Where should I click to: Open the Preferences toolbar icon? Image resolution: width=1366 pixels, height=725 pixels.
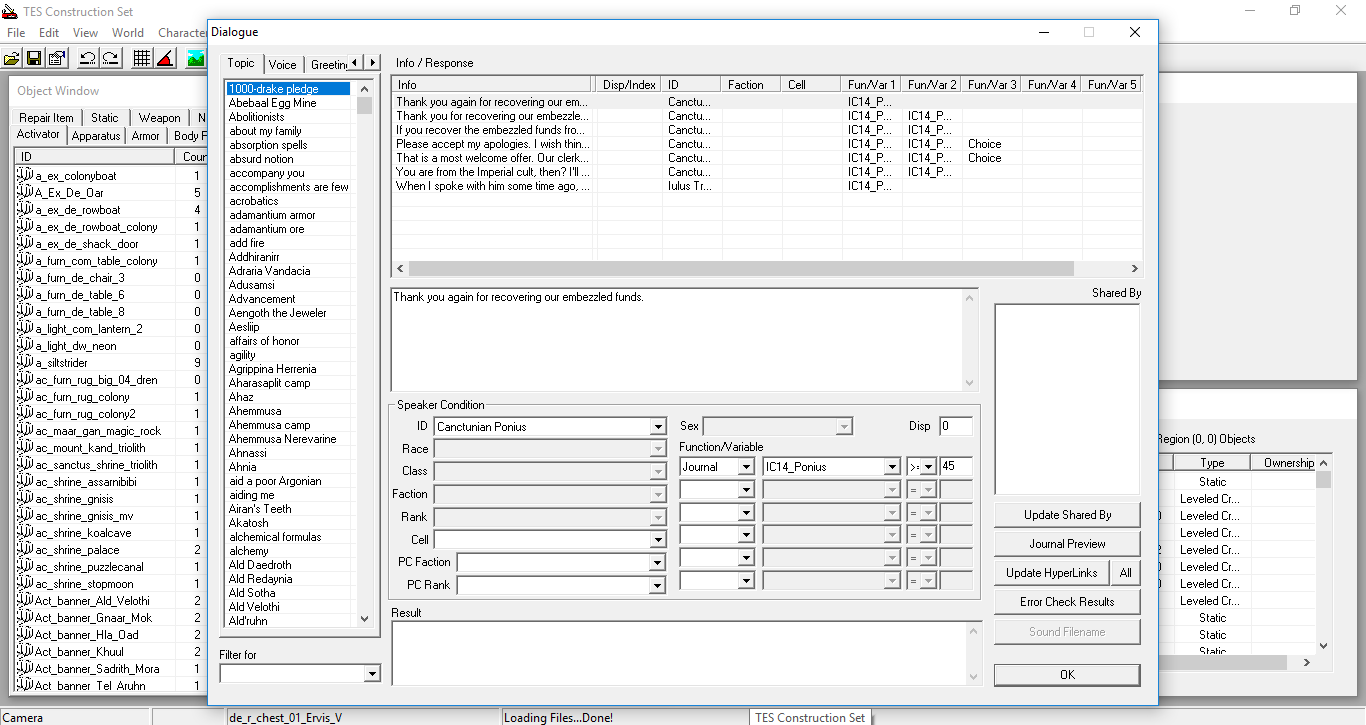click(57, 58)
